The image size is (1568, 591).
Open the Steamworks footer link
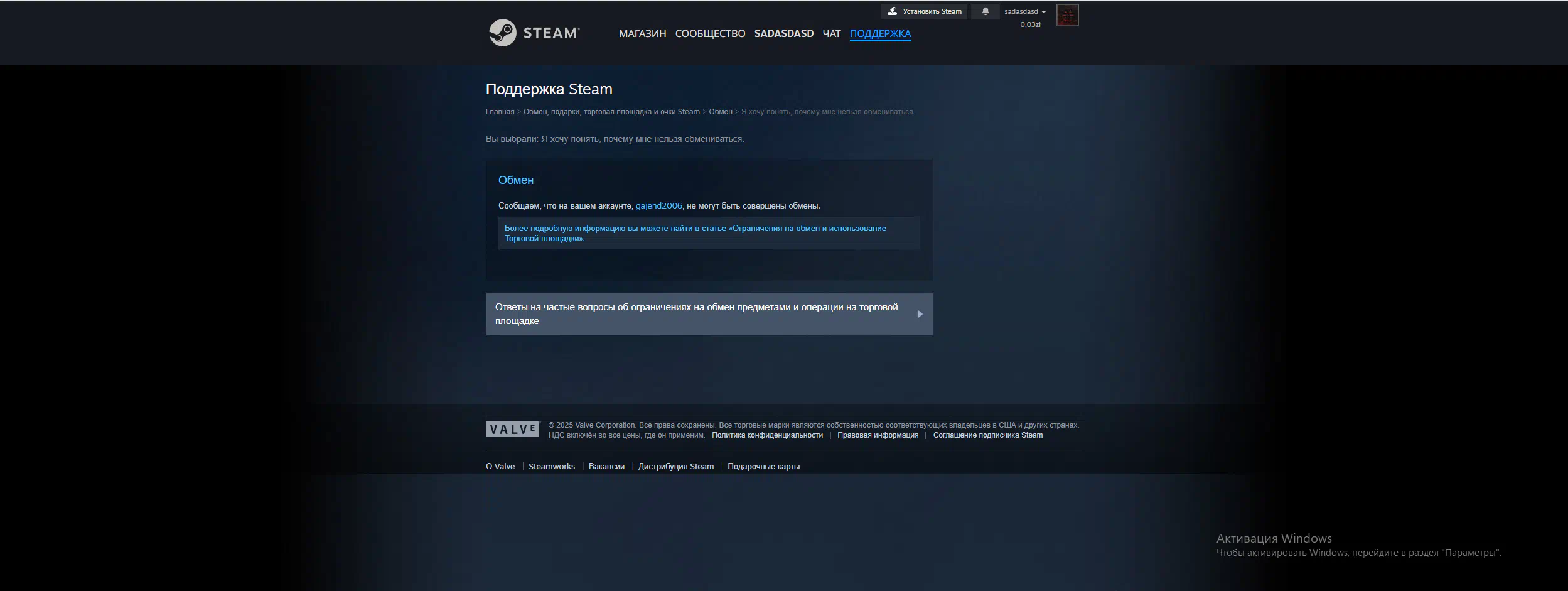coord(552,466)
